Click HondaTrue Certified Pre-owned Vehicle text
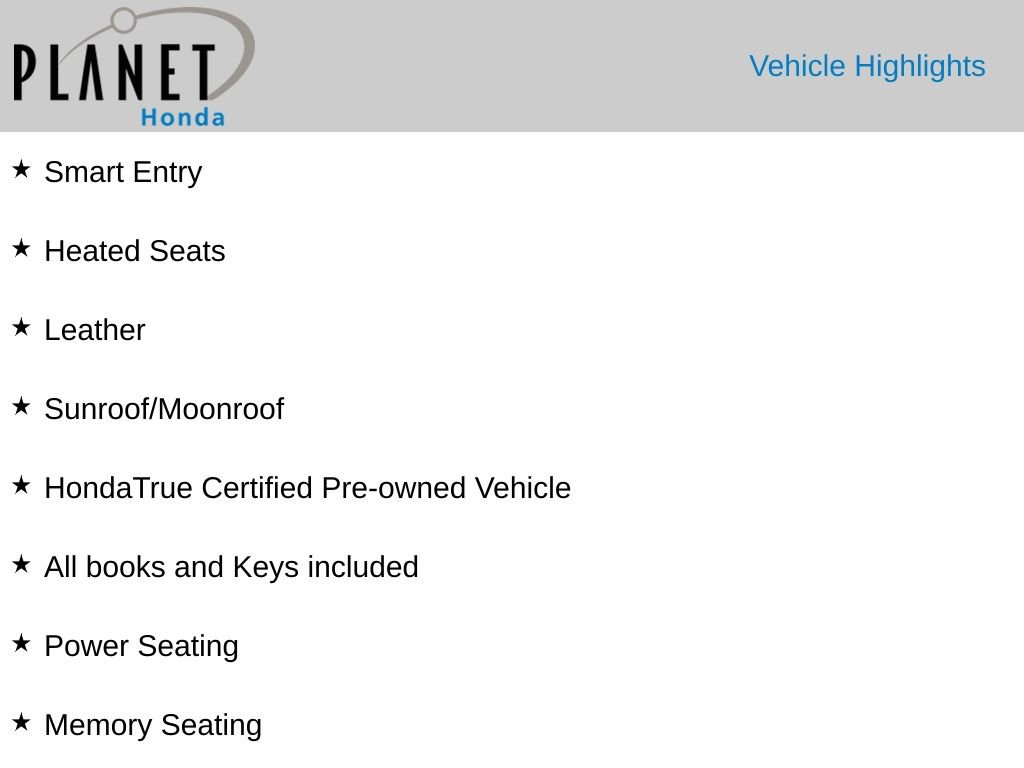1024x768 pixels. 307,488
